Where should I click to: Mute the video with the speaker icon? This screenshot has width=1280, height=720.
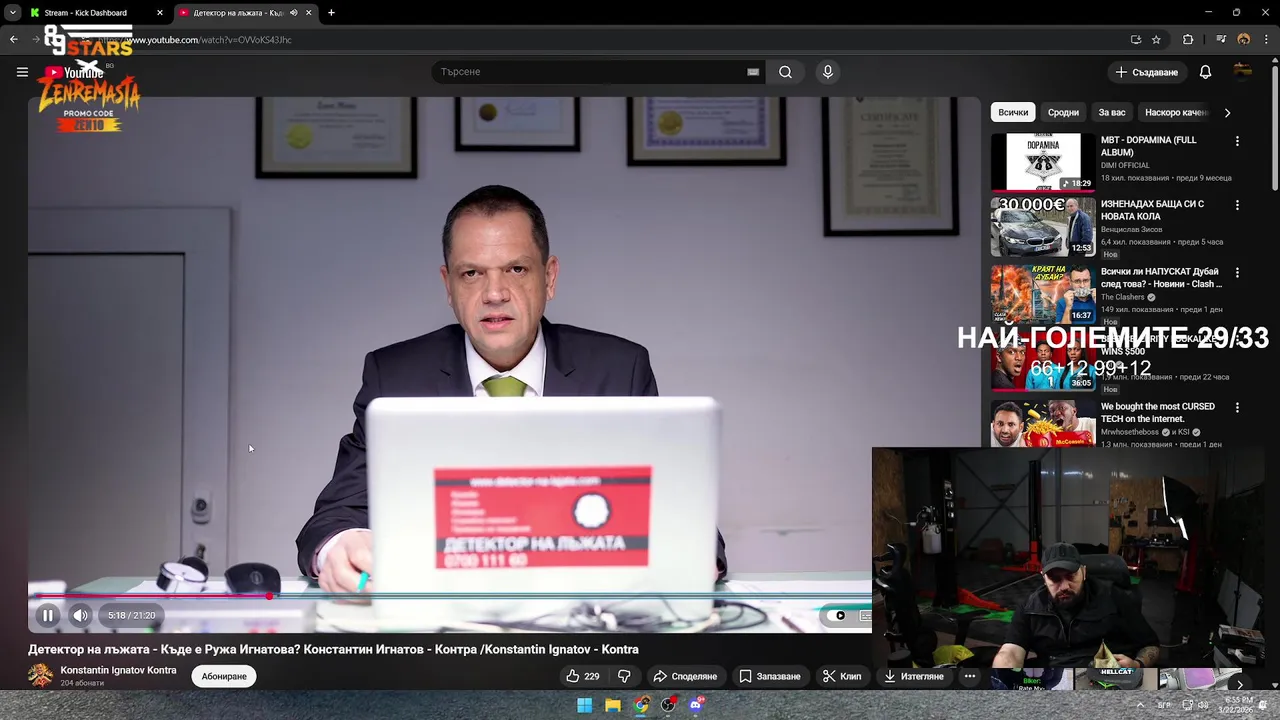(x=80, y=615)
